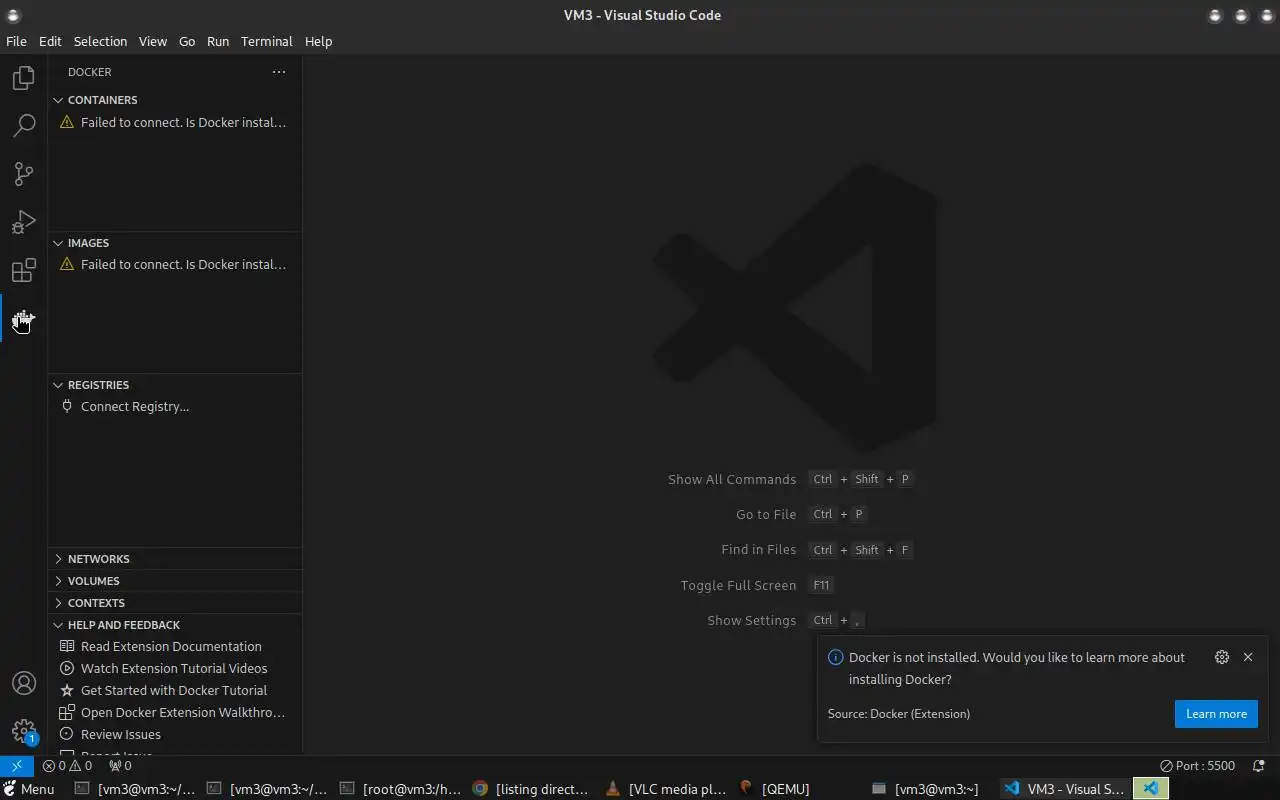1280x800 pixels.
Task: Open Get Started with Docker Tutorial
Action: [x=175, y=690]
